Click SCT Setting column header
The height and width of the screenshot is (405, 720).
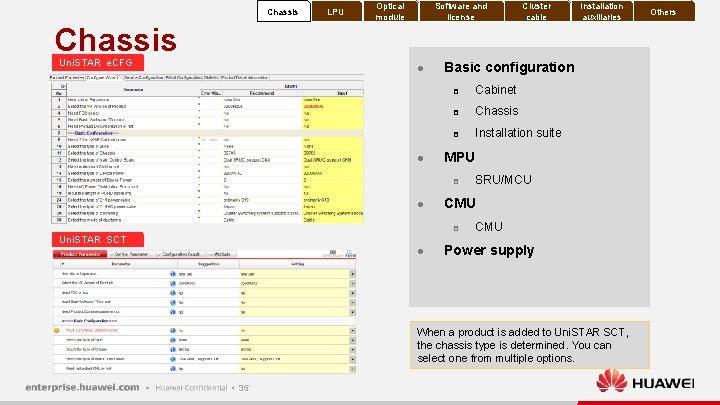point(297,264)
